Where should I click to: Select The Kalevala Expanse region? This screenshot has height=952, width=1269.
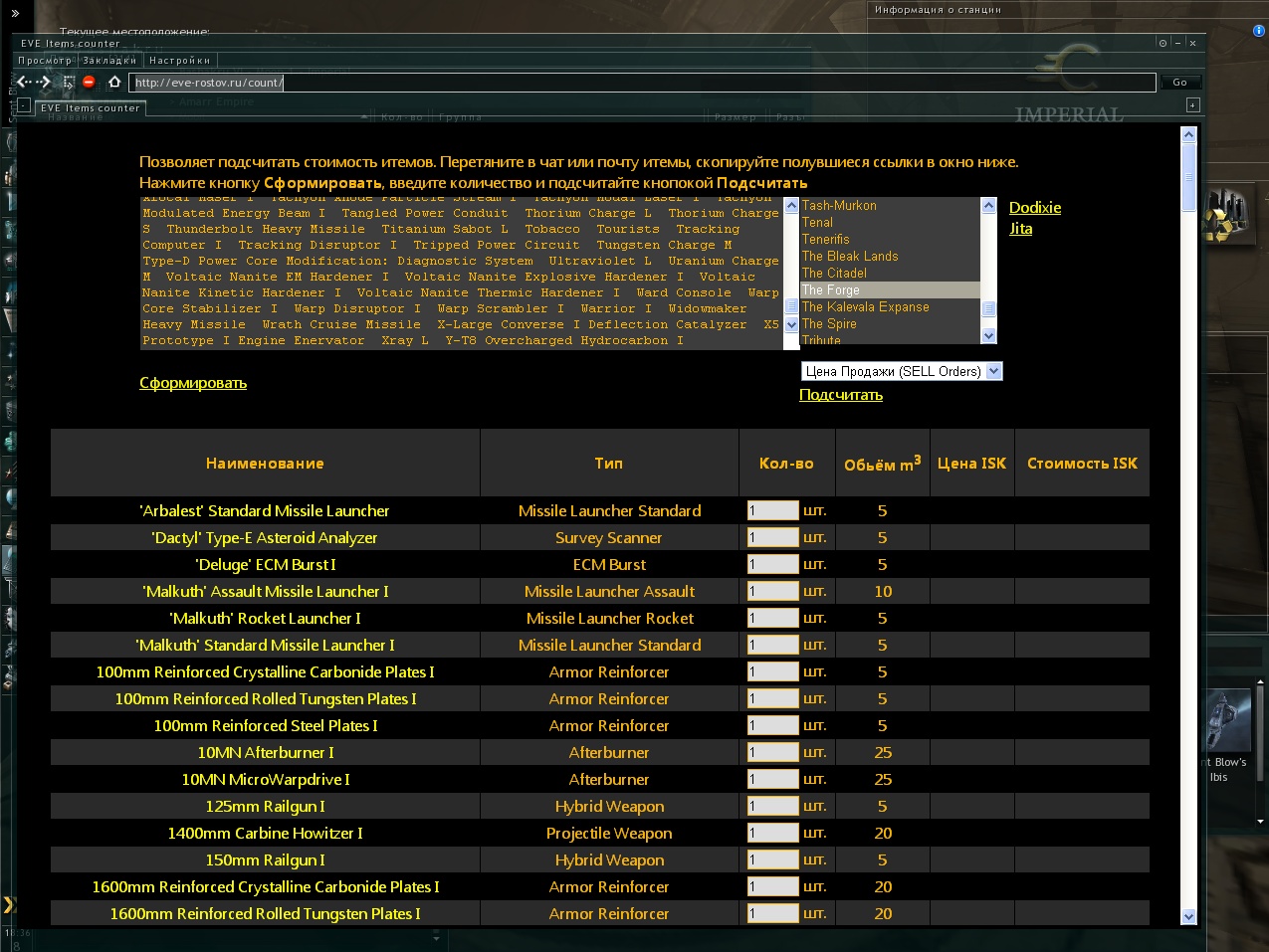point(890,307)
